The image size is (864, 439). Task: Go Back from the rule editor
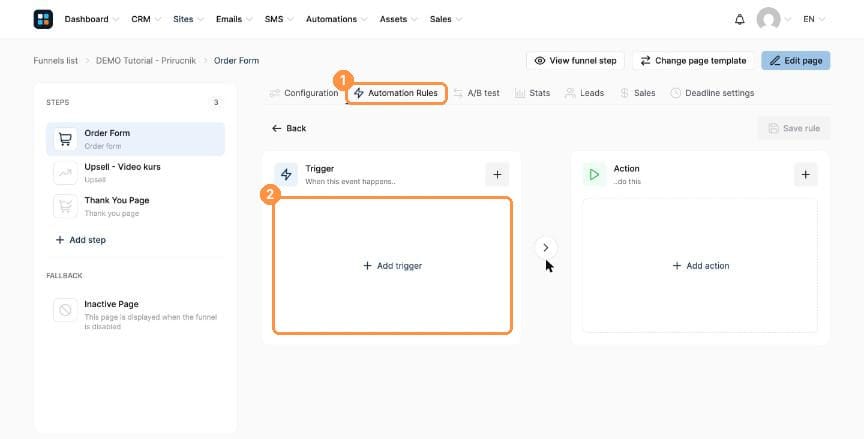tap(289, 128)
